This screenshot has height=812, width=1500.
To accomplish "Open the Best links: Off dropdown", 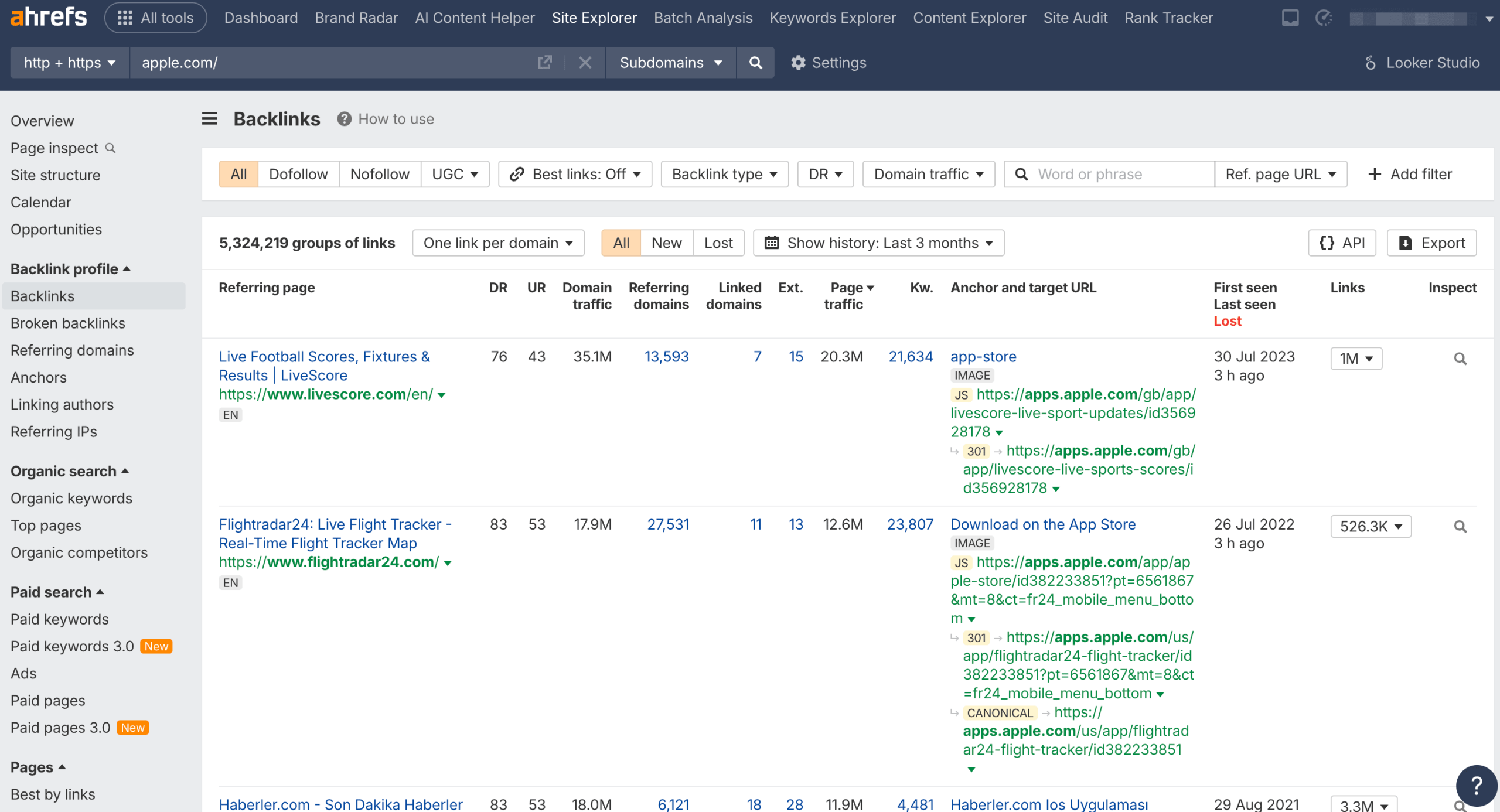I will pyautogui.click(x=575, y=174).
